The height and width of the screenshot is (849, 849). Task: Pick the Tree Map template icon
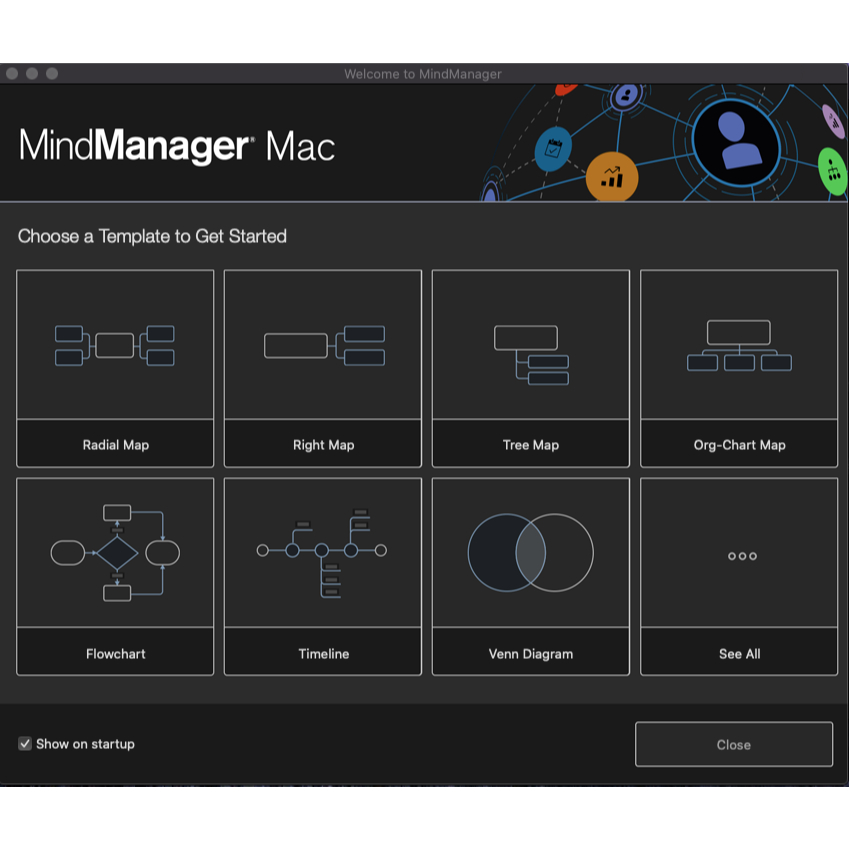531,354
